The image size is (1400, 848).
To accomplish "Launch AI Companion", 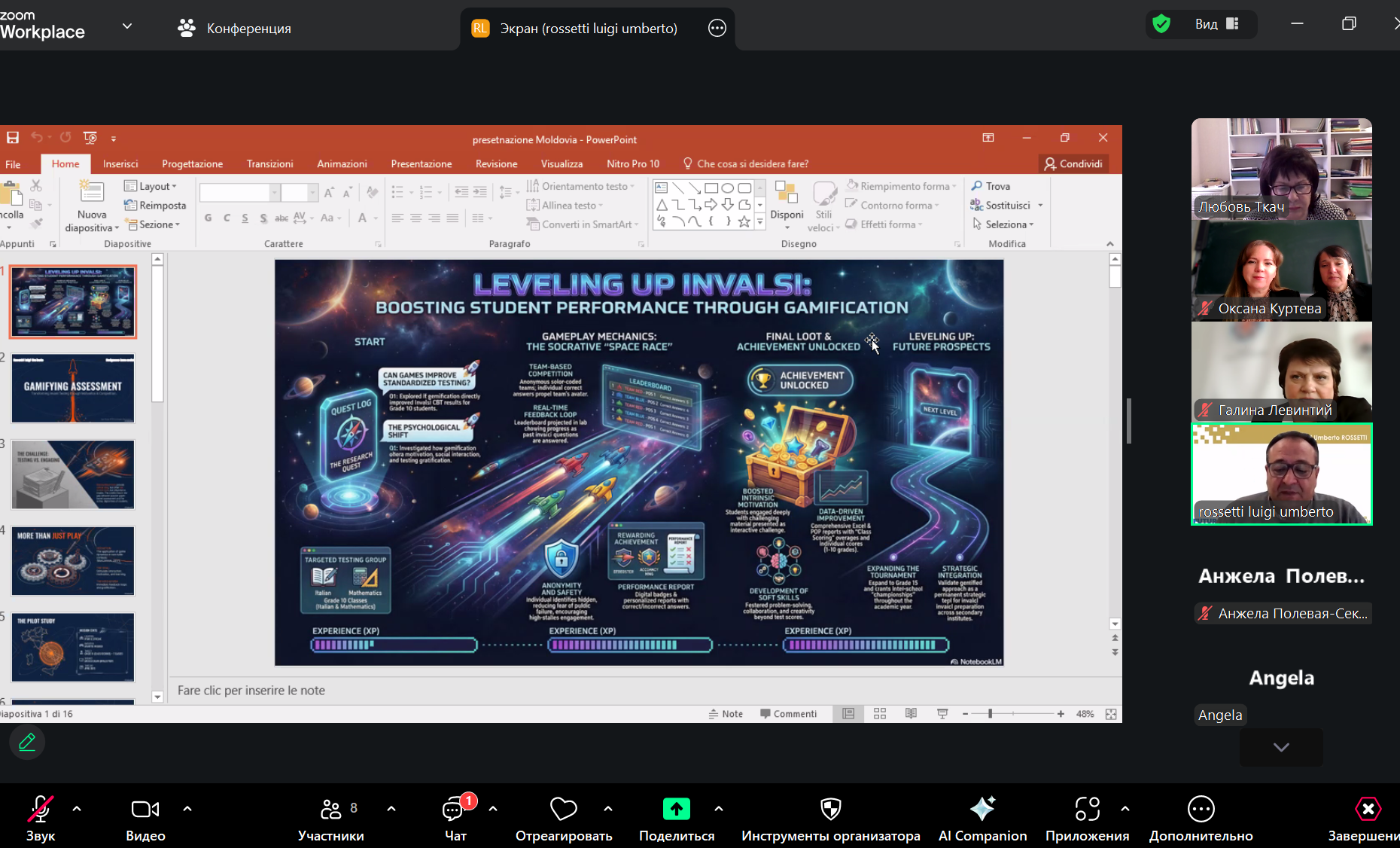I will coord(982,810).
